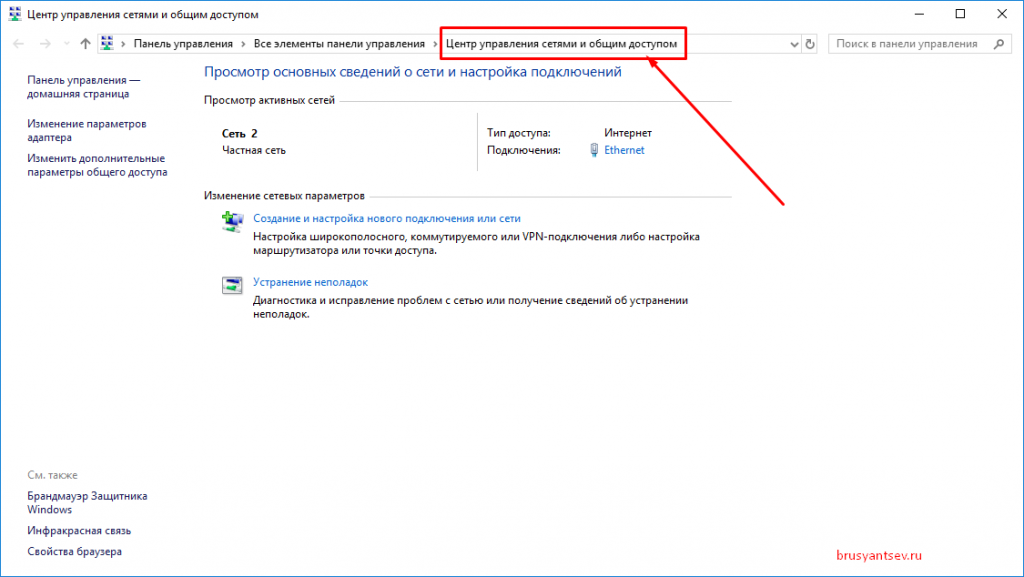Click the Интернет access type value
This screenshot has height=577, width=1024.
628,133
